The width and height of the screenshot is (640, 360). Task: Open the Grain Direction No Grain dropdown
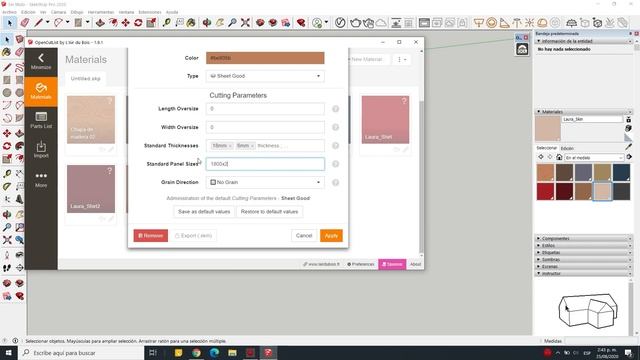(x=265, y=182)
